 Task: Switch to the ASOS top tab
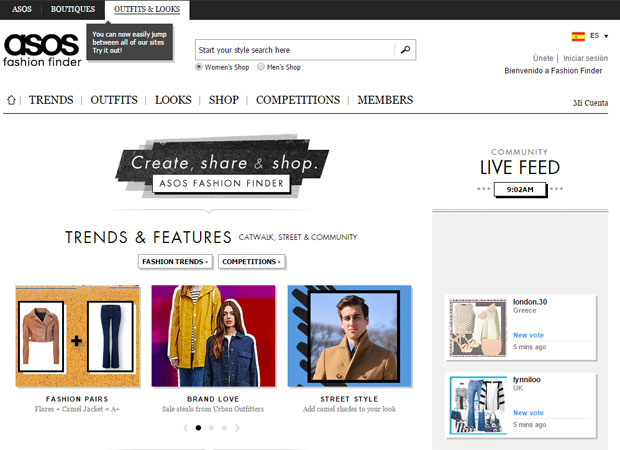22,9
